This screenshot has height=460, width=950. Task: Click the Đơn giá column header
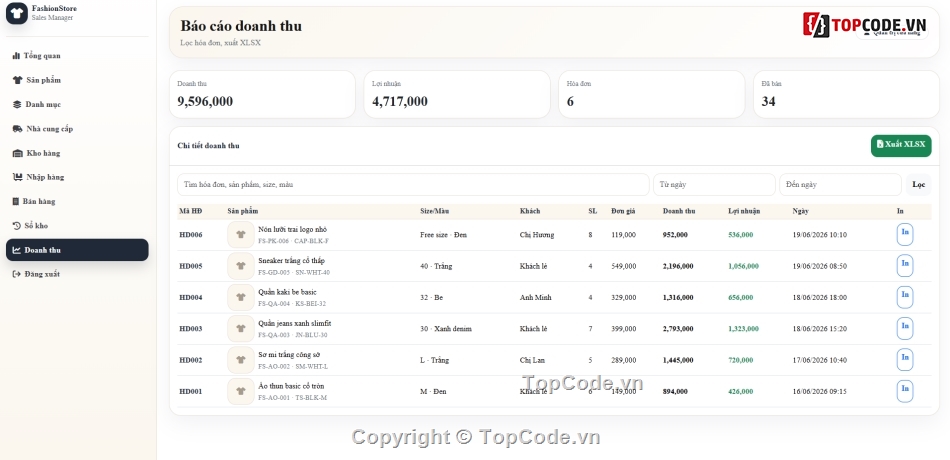tap(623, 211)
